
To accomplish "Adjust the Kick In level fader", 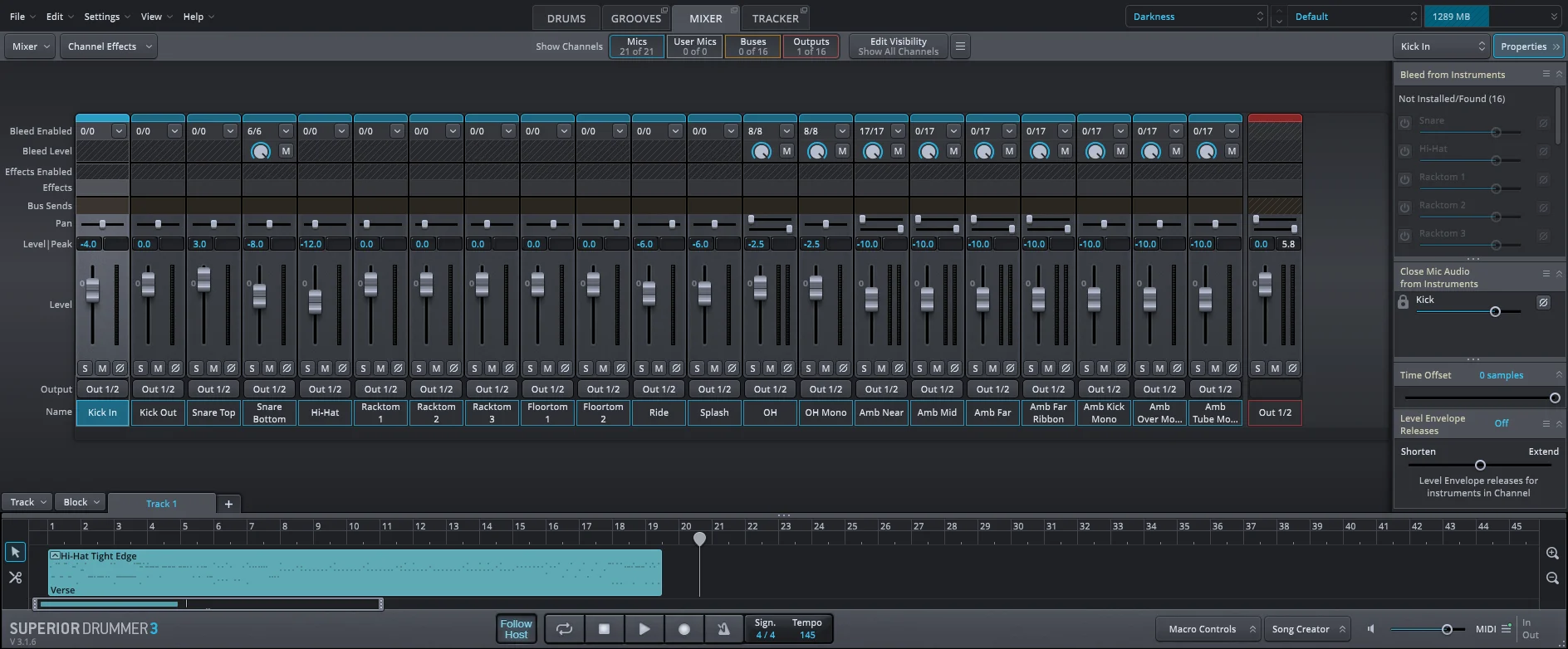I will coord(92,289).
